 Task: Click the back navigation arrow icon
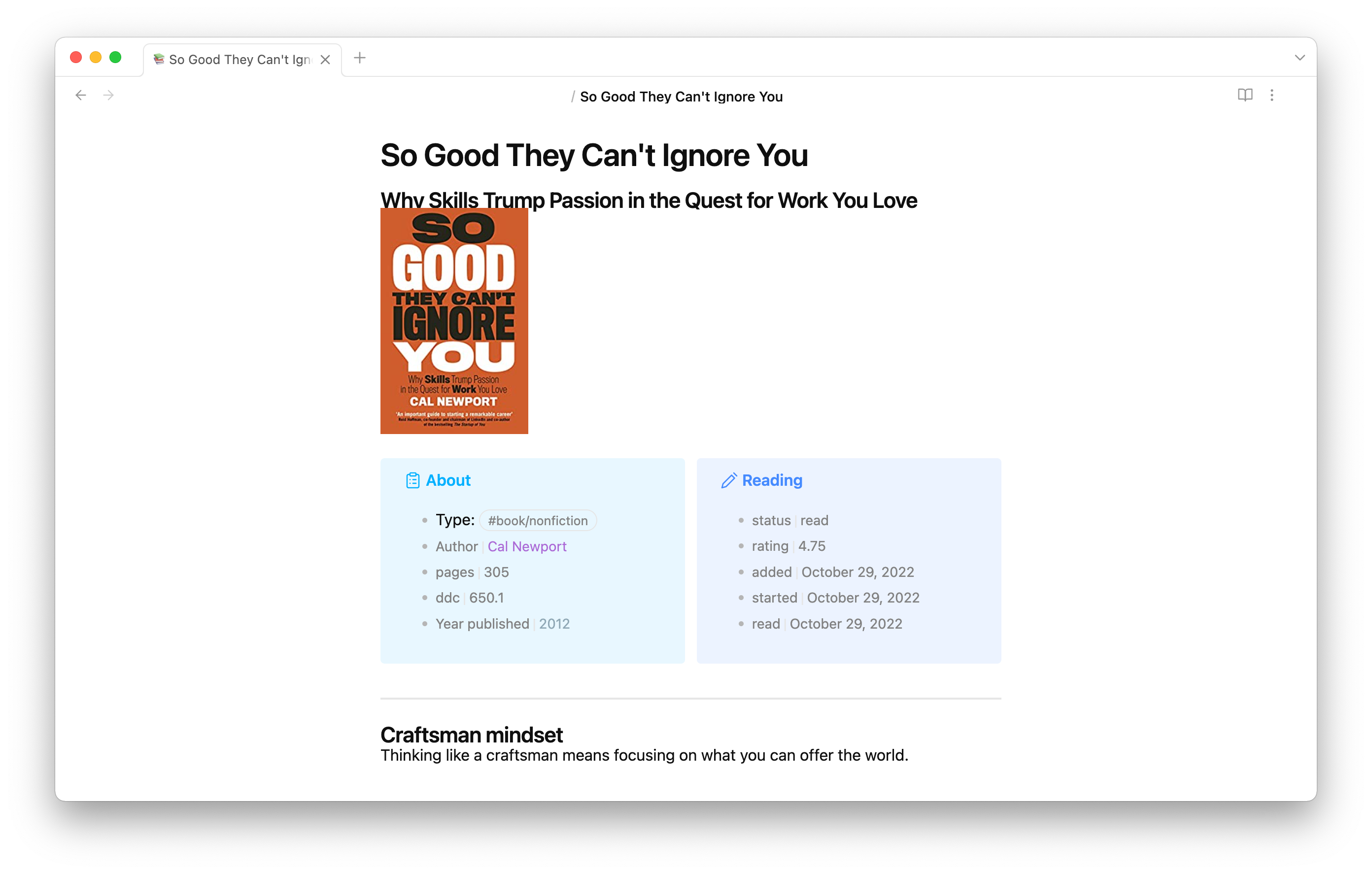80,95
